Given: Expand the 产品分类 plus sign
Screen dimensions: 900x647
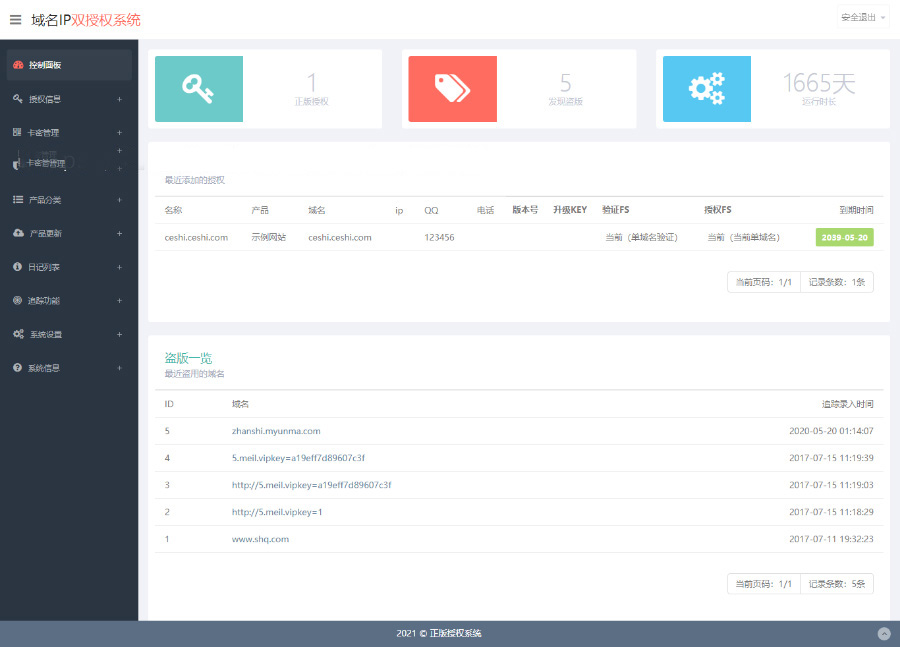Looking at the screenshot, I should click(x=119, y=200).
